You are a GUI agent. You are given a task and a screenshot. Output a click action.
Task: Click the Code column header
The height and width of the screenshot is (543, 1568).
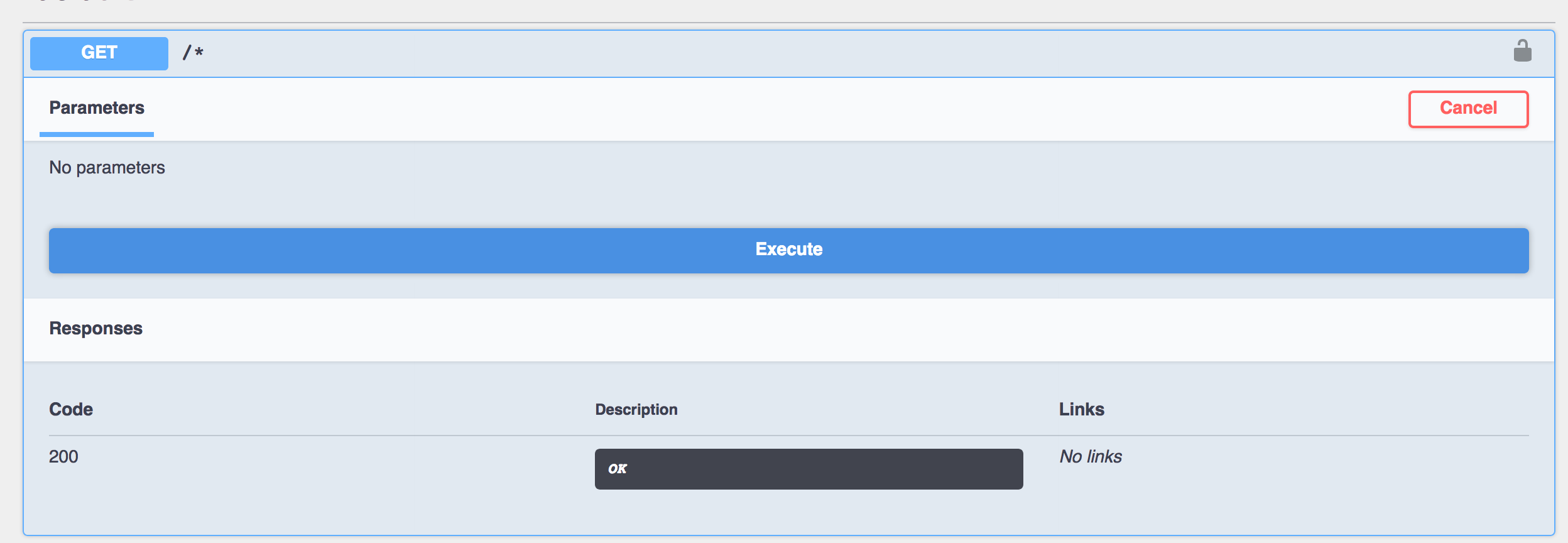[x=71, y=410]
